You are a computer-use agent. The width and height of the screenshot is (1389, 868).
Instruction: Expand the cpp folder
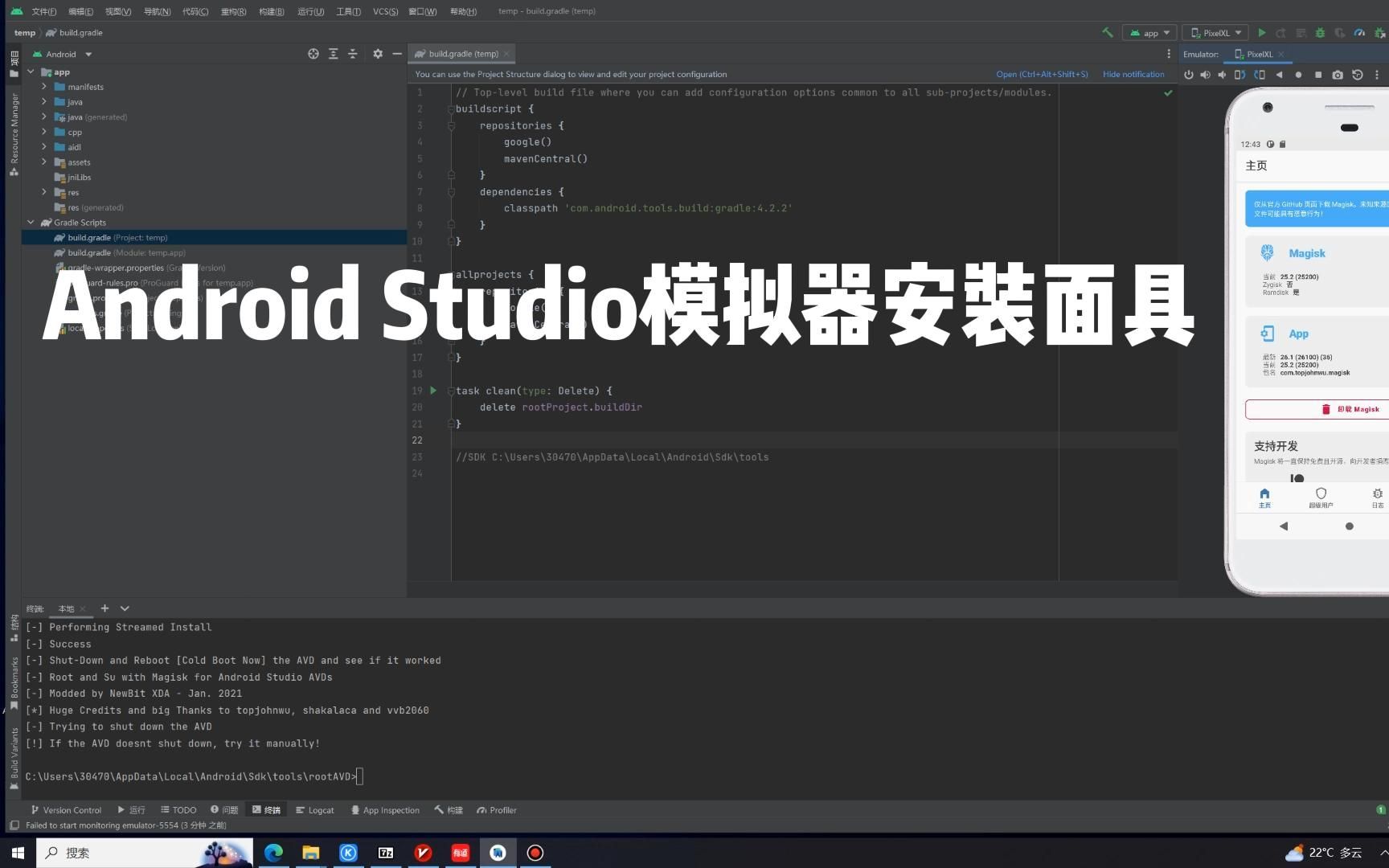[44, 132]
